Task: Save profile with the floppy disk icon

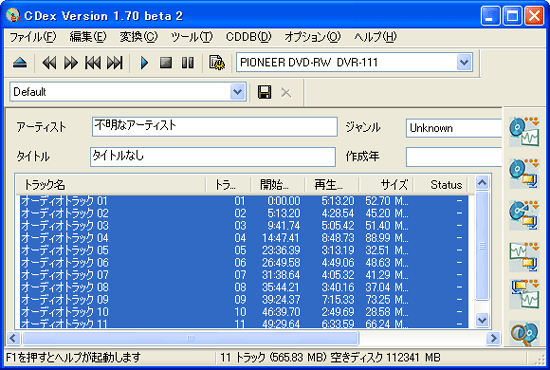Action: (x=264, y=93)
